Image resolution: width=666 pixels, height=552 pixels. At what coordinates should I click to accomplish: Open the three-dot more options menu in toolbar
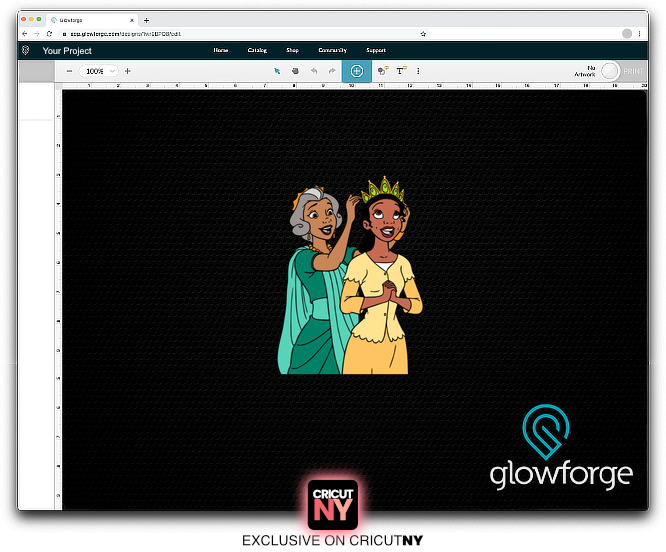pos(418,71)
